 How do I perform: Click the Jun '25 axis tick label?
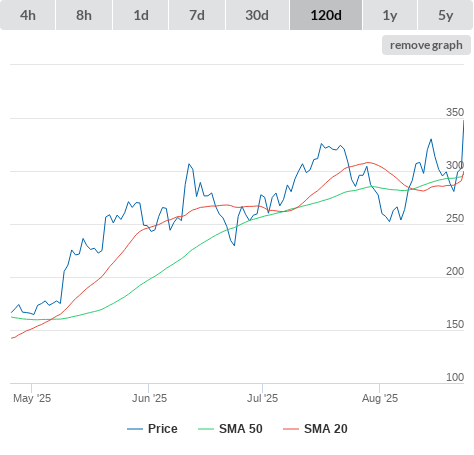149,398
